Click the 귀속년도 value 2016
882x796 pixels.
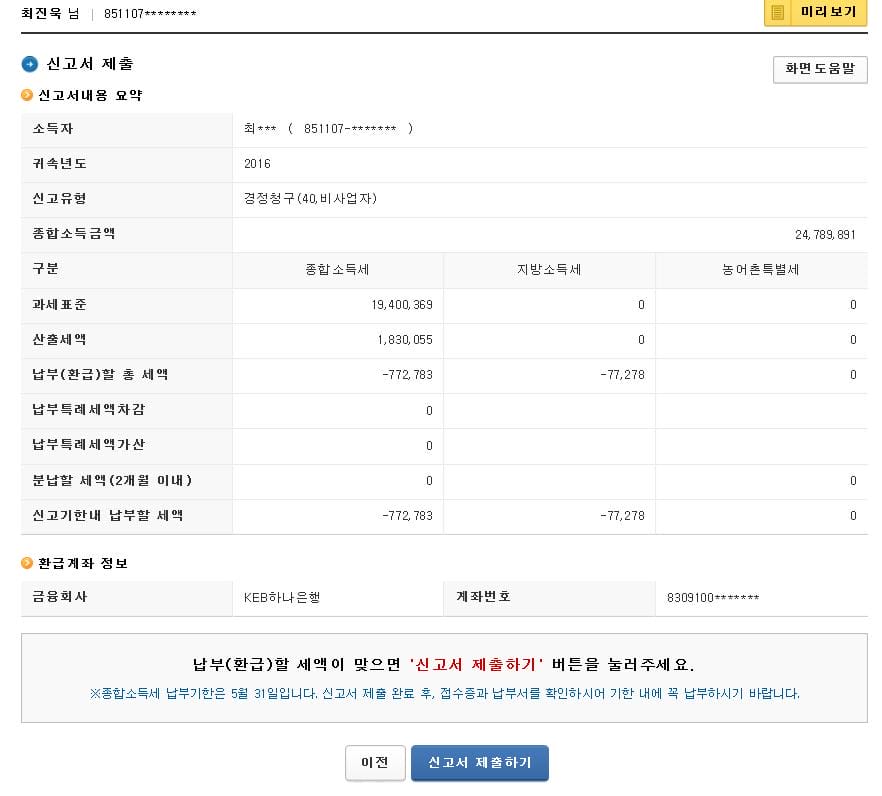pos(257,164)
